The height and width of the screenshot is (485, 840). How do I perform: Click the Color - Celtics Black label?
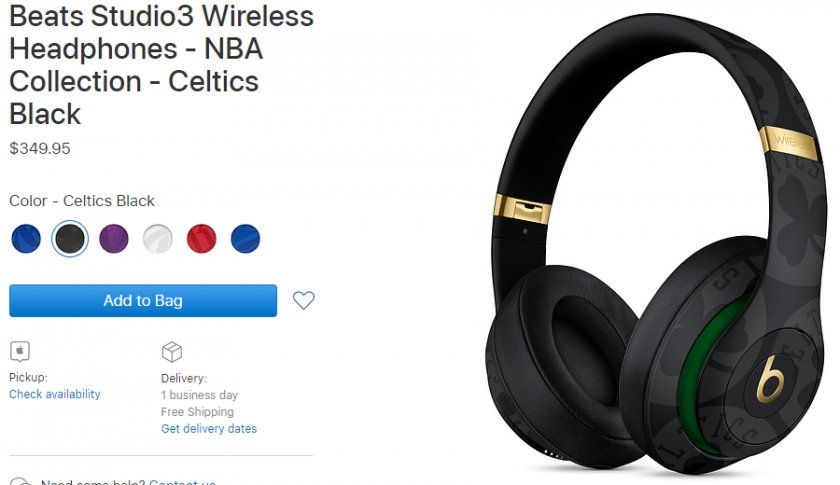point(82,201)
